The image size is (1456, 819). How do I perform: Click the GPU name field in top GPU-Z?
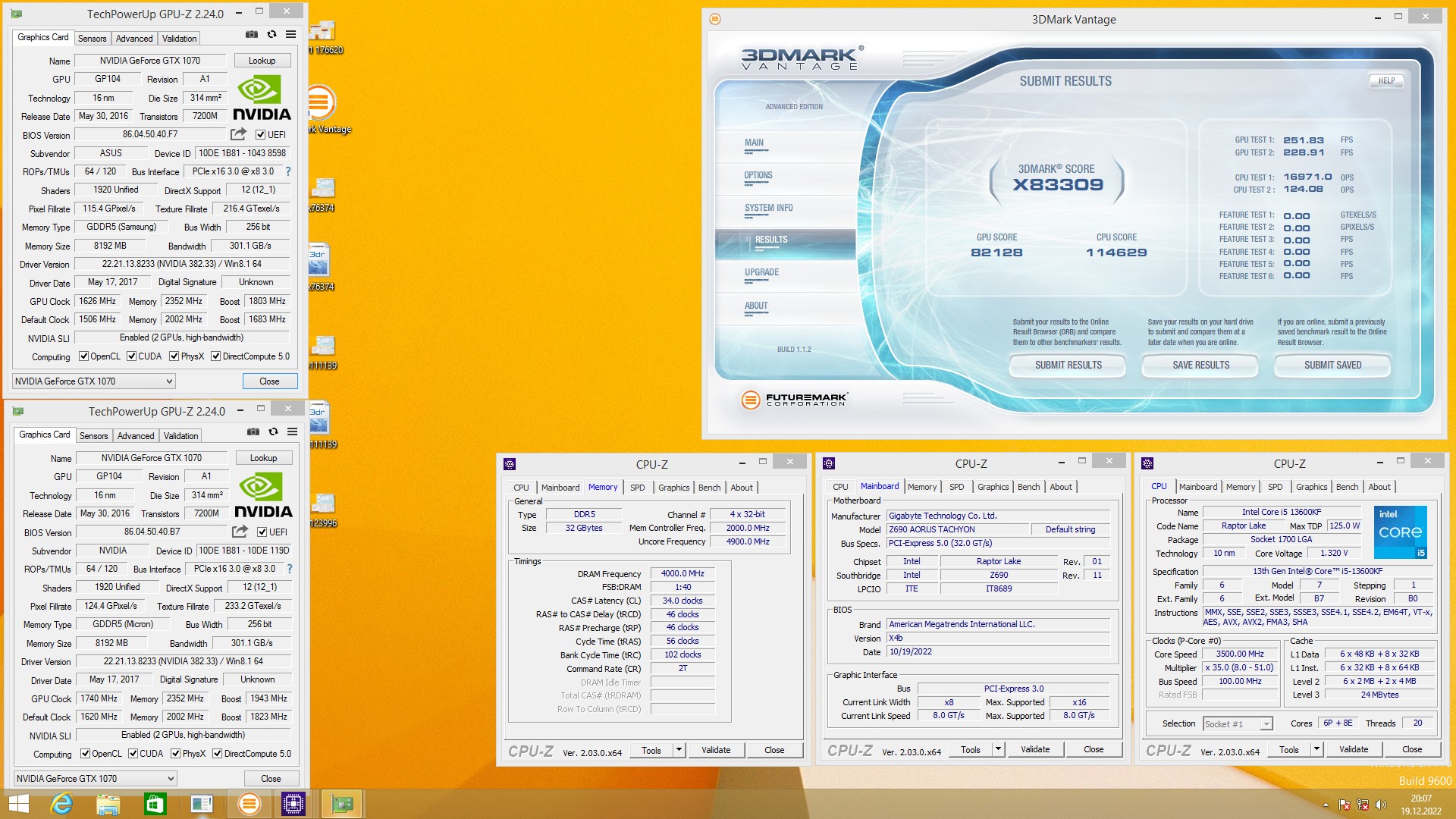pos(150,61)
